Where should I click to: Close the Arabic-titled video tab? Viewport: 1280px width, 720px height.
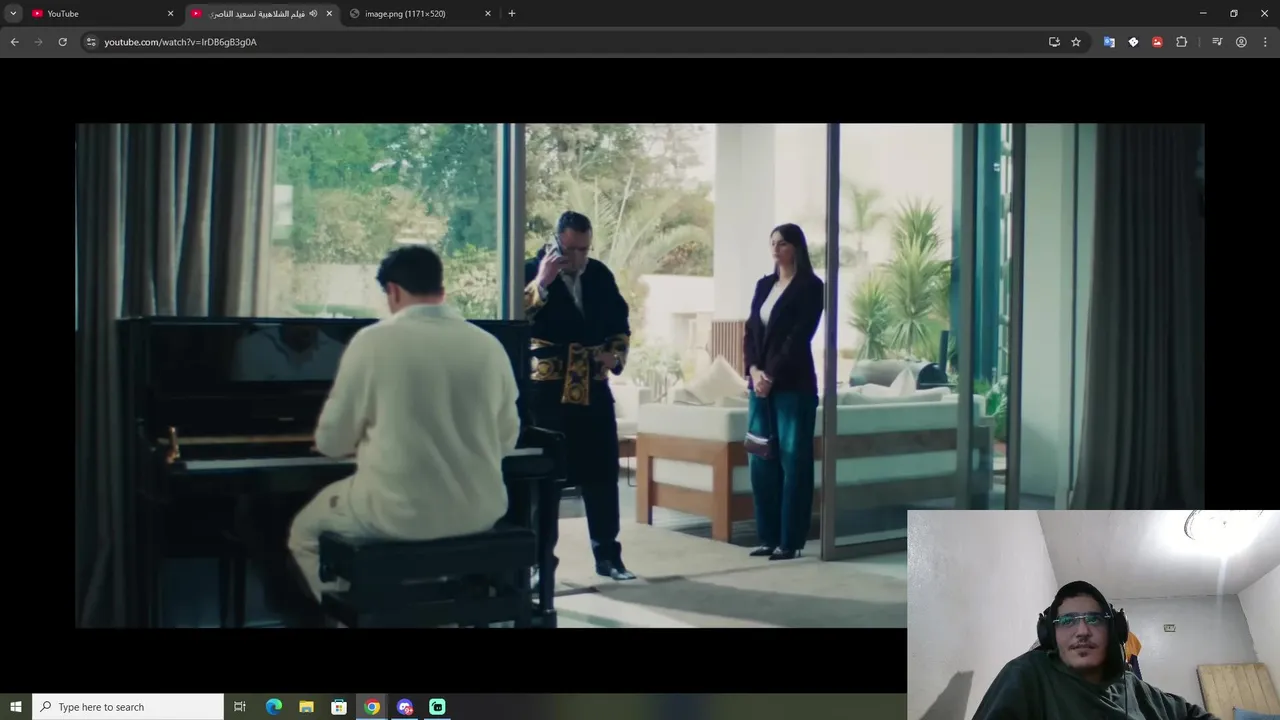(x=329, y=13)
